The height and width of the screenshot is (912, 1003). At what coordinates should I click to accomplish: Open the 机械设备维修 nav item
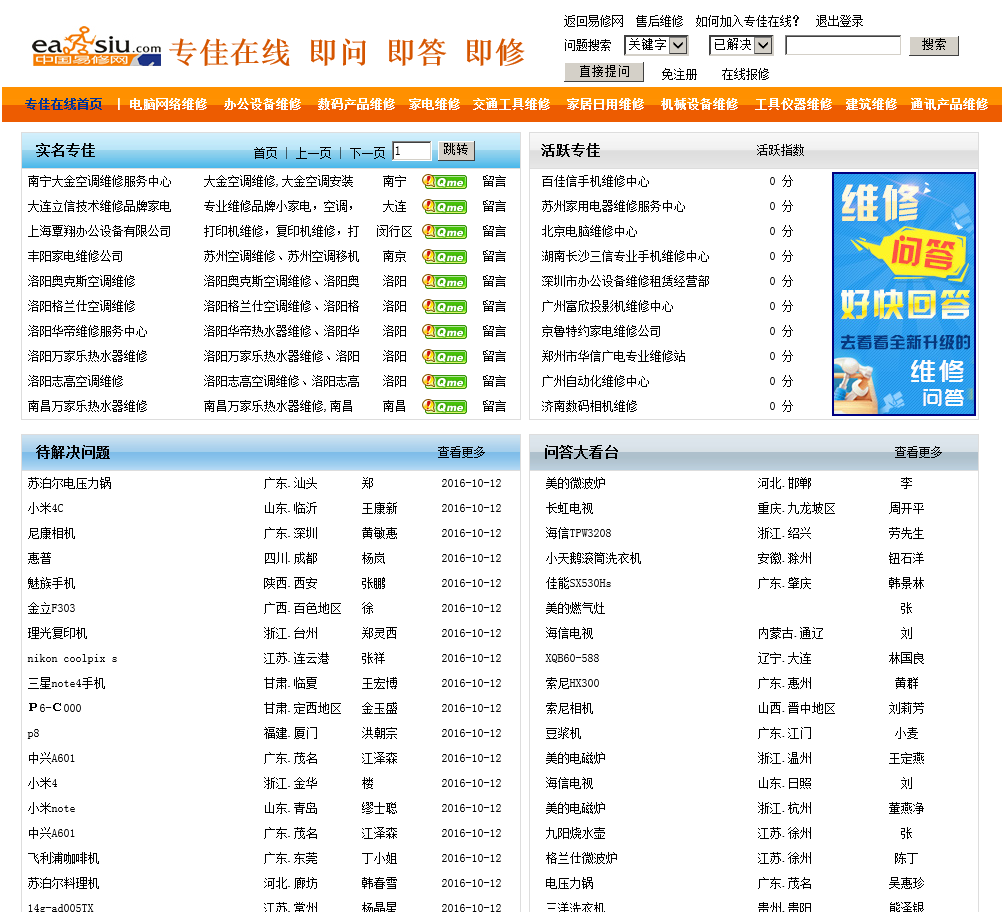tap(699, 104)
